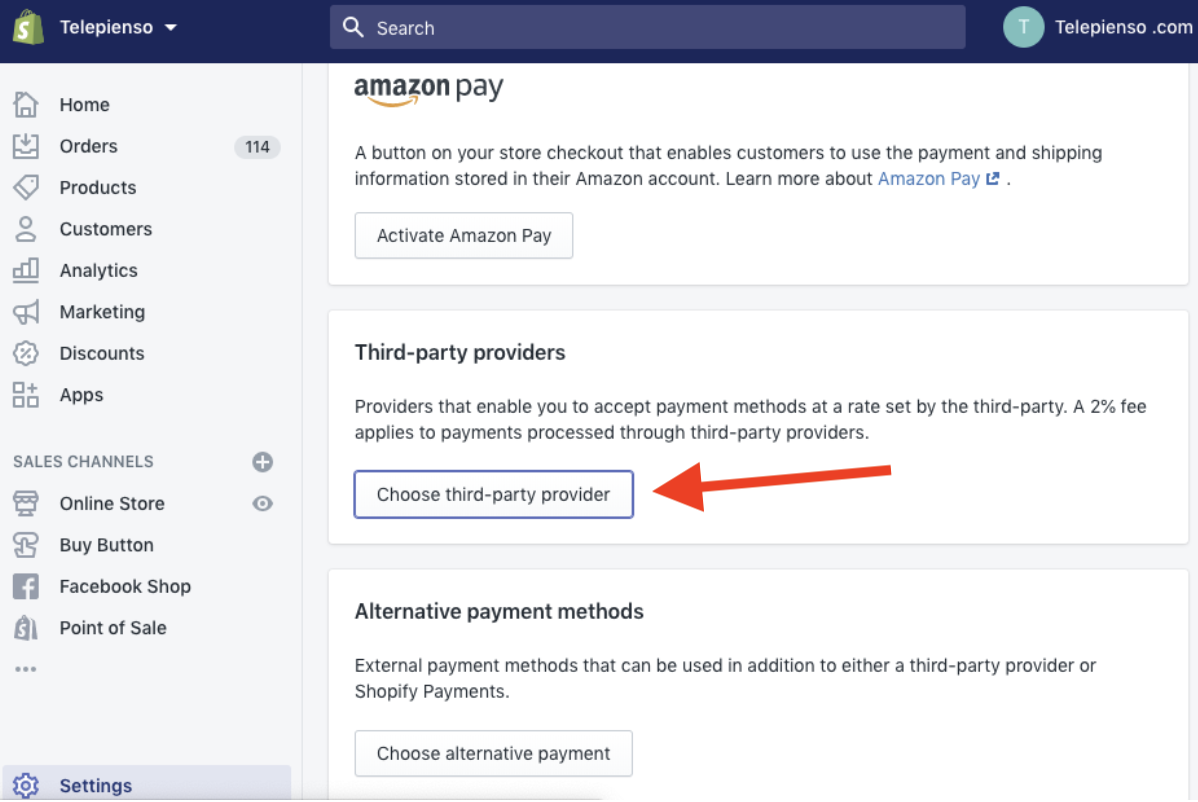Click Choose third-party provider button
The height and width of the screenshot is (802, 1198).
[x=494, y=494]
